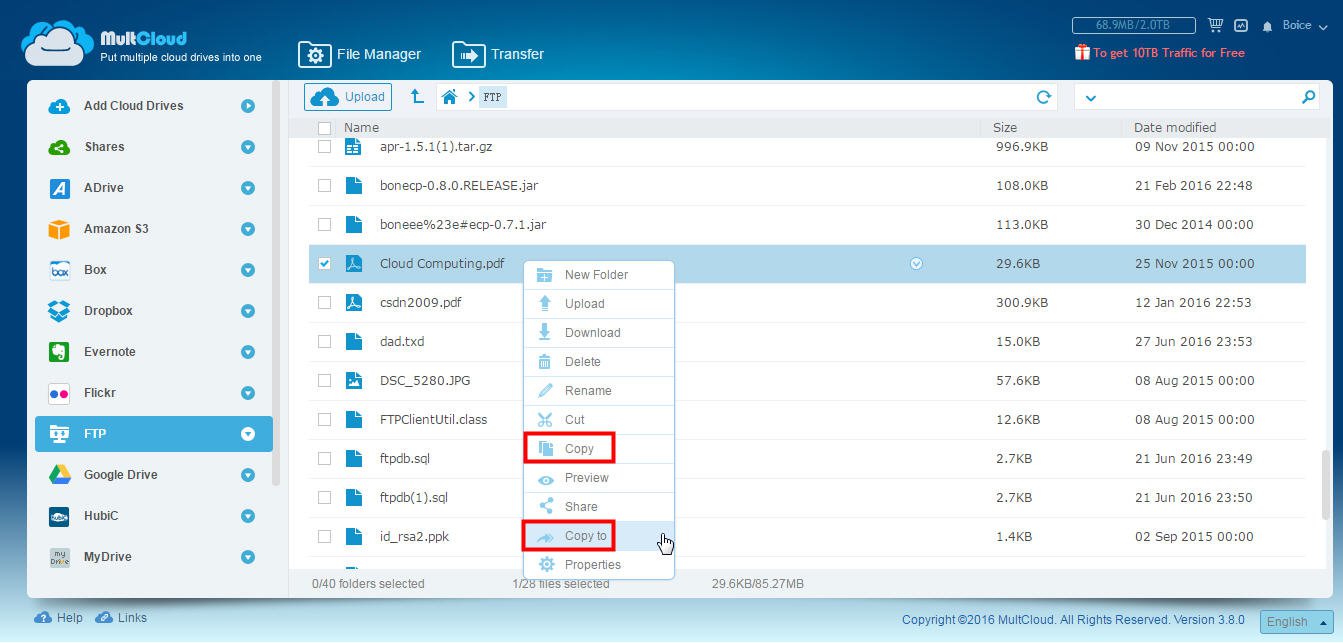
Task: Click the Flickr sidebar icon
Action: point(59,393)
